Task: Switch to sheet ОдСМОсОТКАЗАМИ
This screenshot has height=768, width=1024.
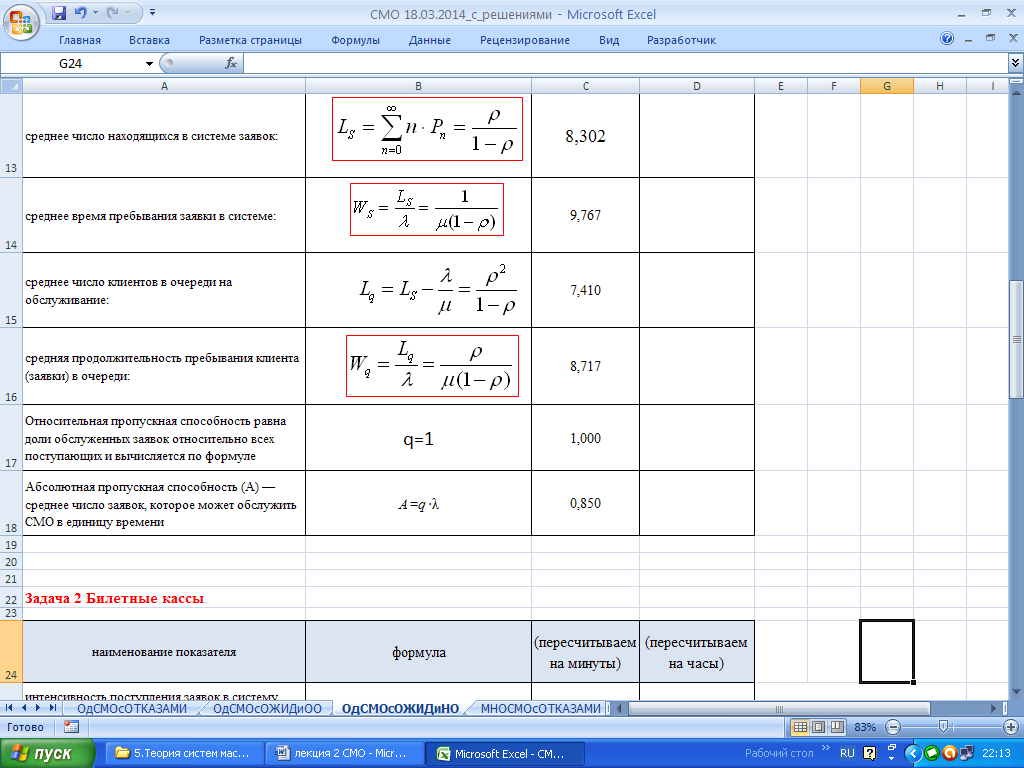Action: tap(131, 709)
